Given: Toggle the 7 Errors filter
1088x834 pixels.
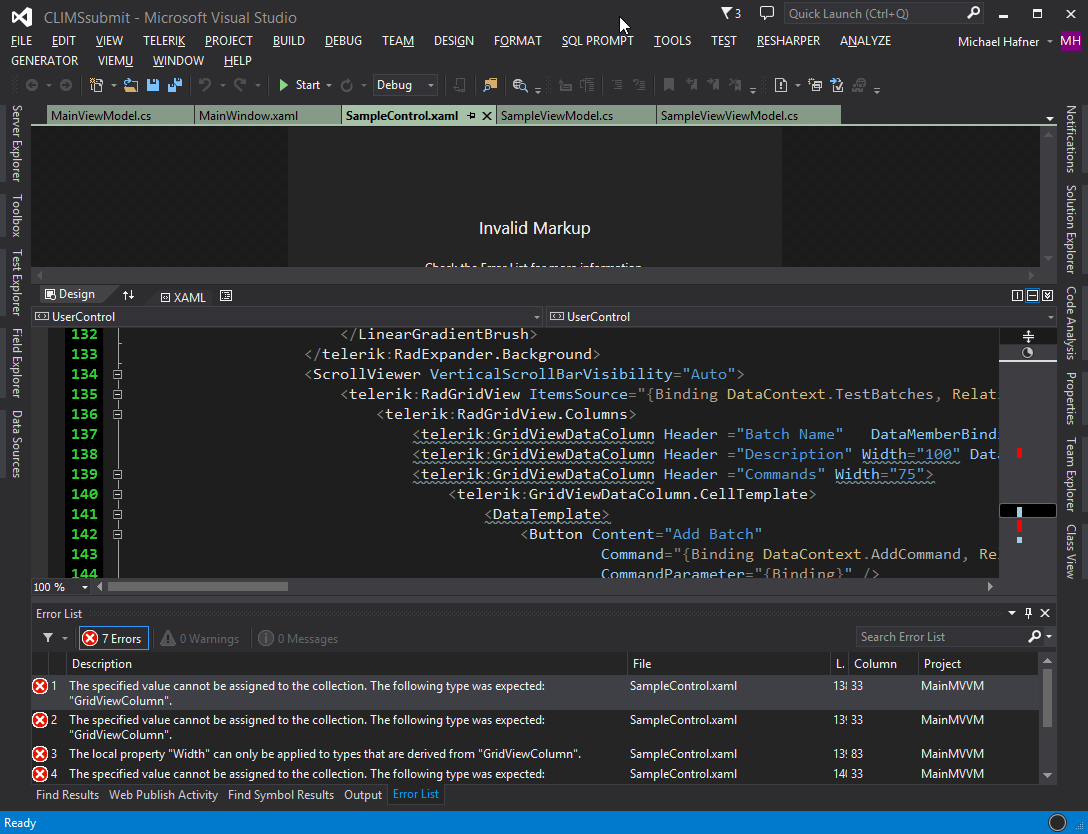Looking at the screenshot, I should click(x=113, y=638).
